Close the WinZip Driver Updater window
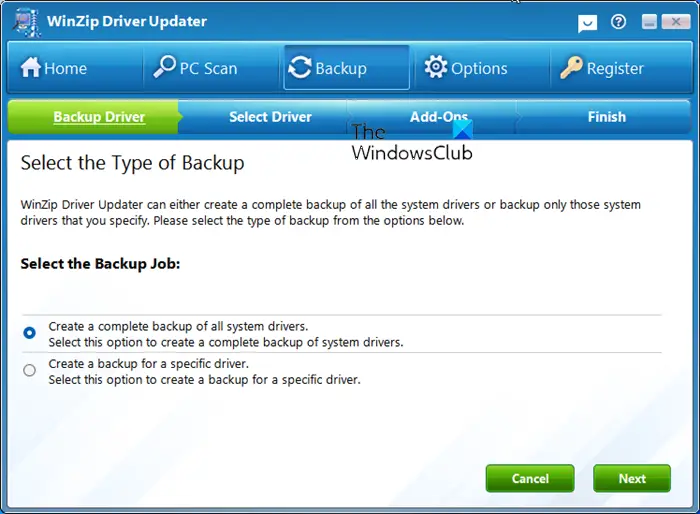700x514 pixels. (x=676, y=21)
